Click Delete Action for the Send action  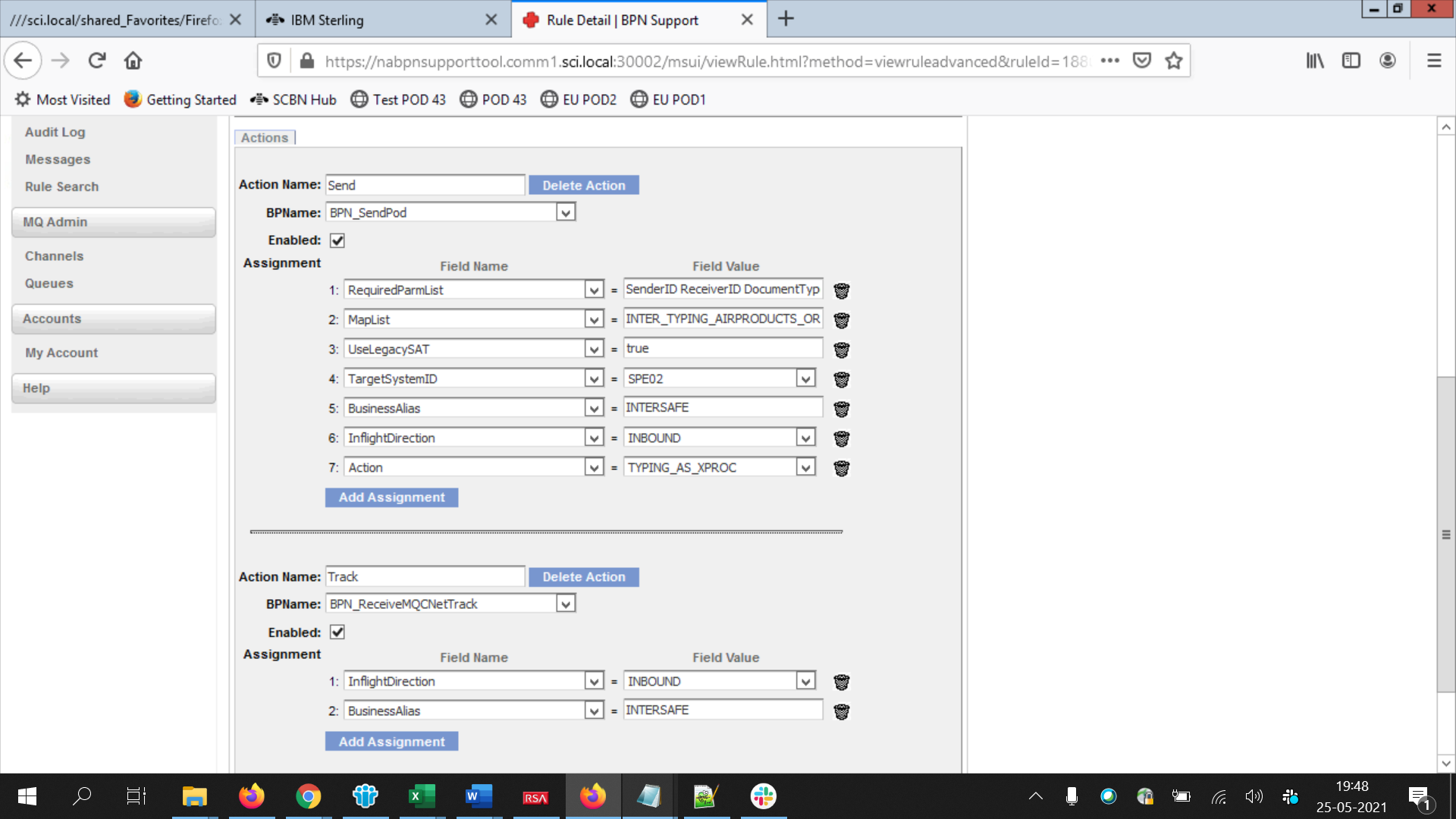coord(584,186)
